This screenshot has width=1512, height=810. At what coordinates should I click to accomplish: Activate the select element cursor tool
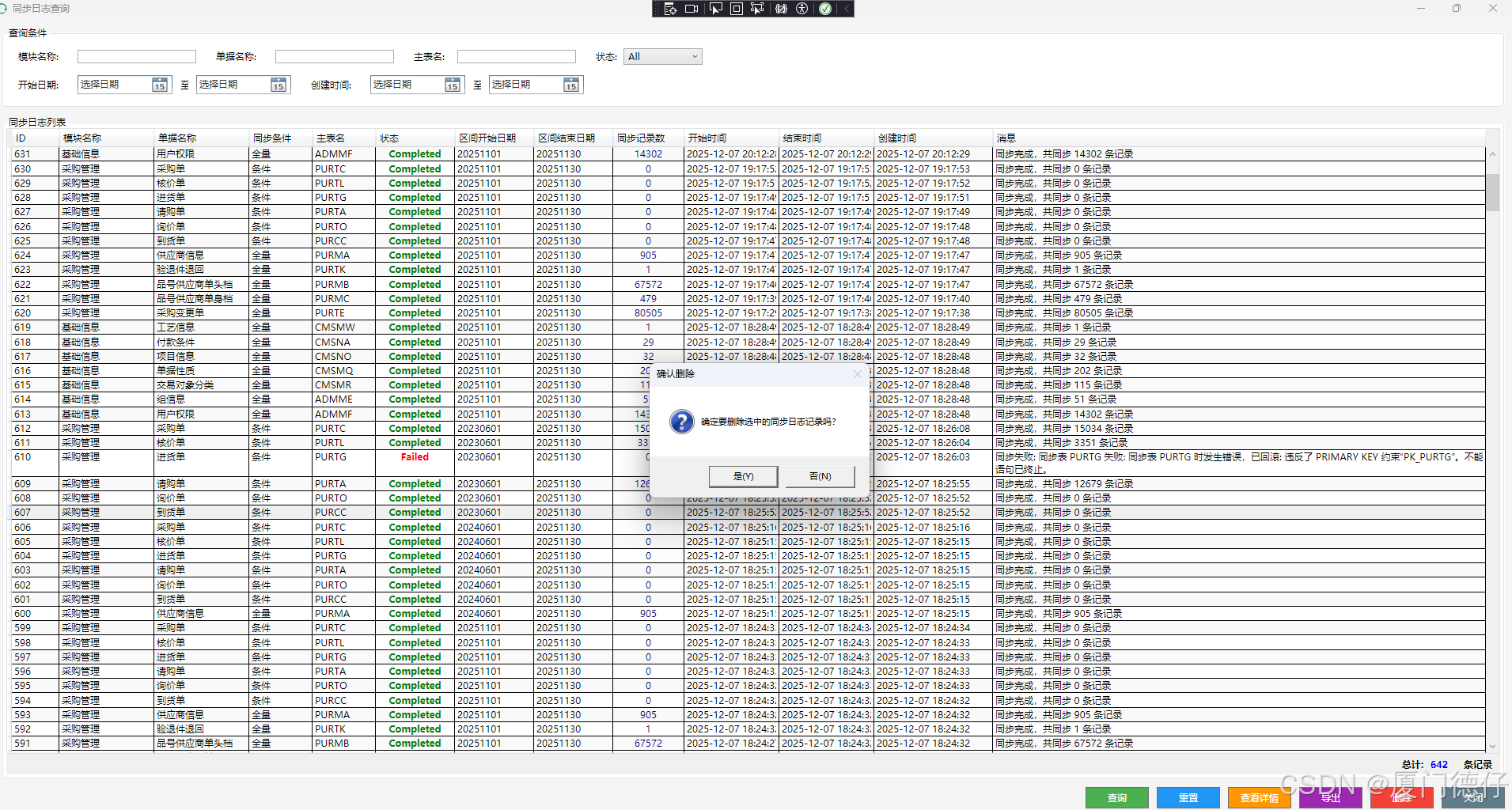pyautogui.click(x=715, y=9)
